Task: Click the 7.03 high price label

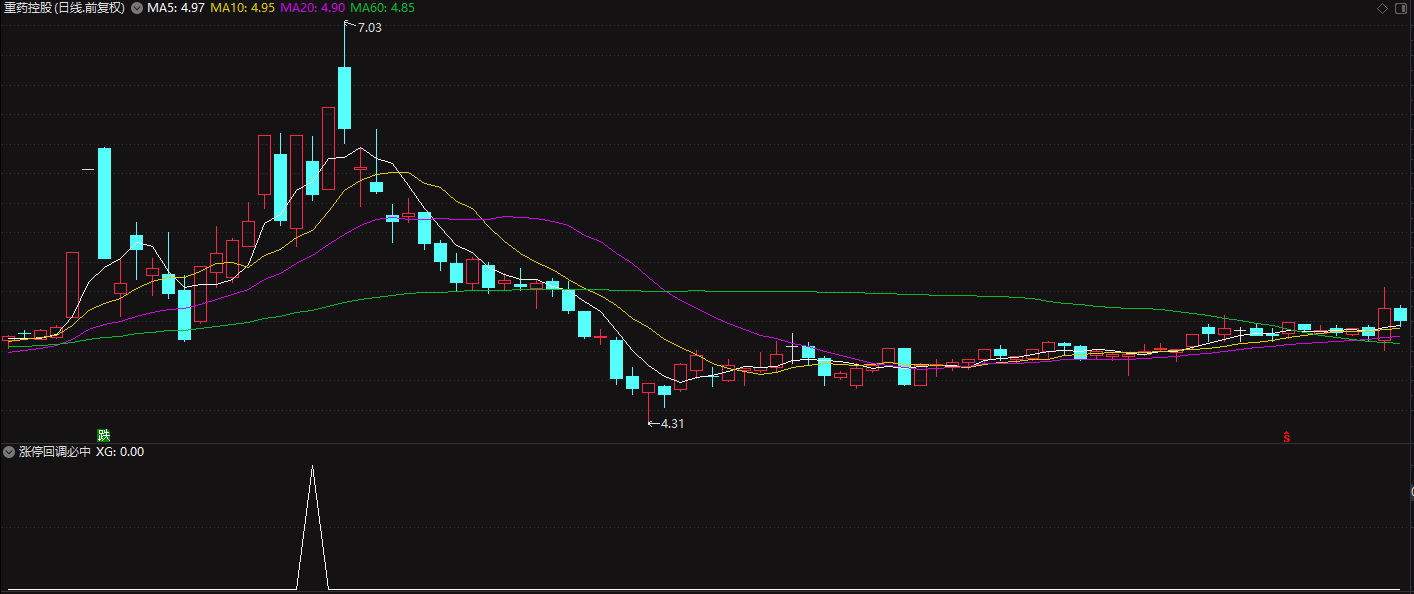Action: coord(369,28)
